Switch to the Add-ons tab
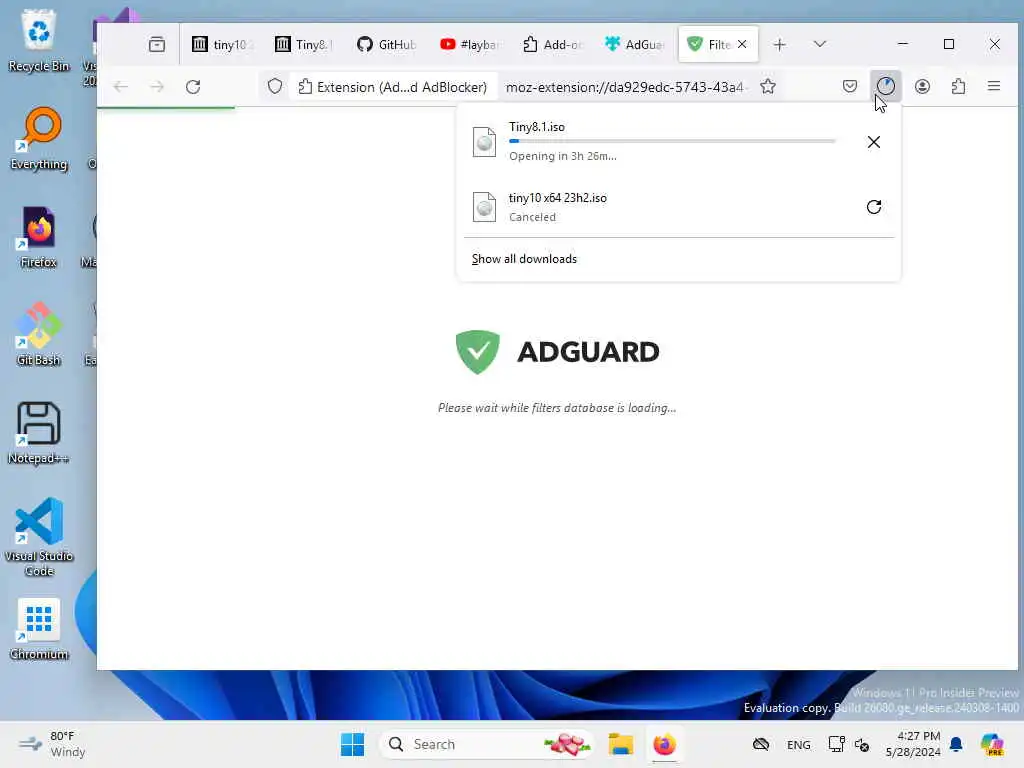This screenshot has width=1024, height=768. pyautogui.click(x=552, y=44)
